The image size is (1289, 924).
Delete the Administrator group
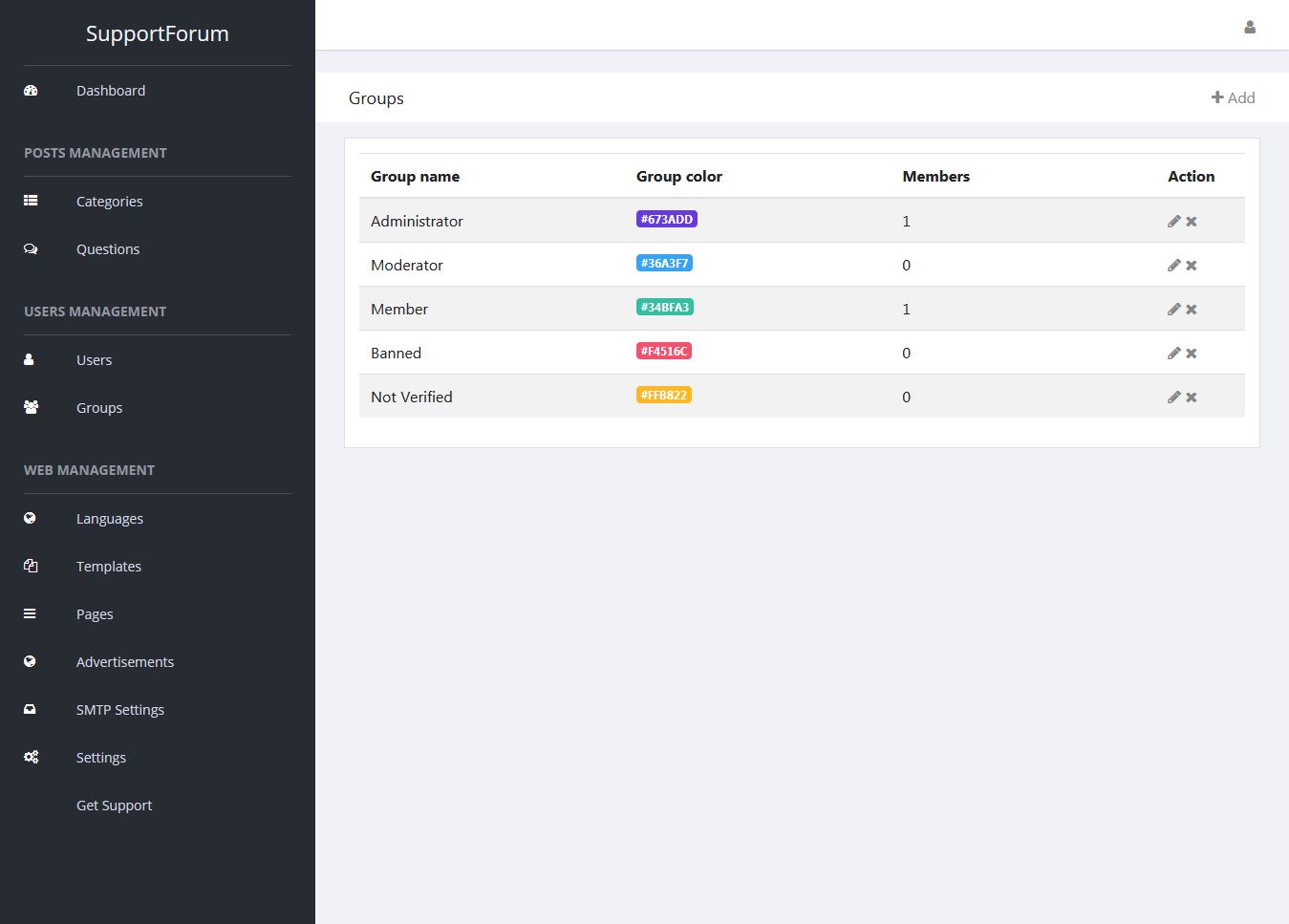coord(1192,222)
